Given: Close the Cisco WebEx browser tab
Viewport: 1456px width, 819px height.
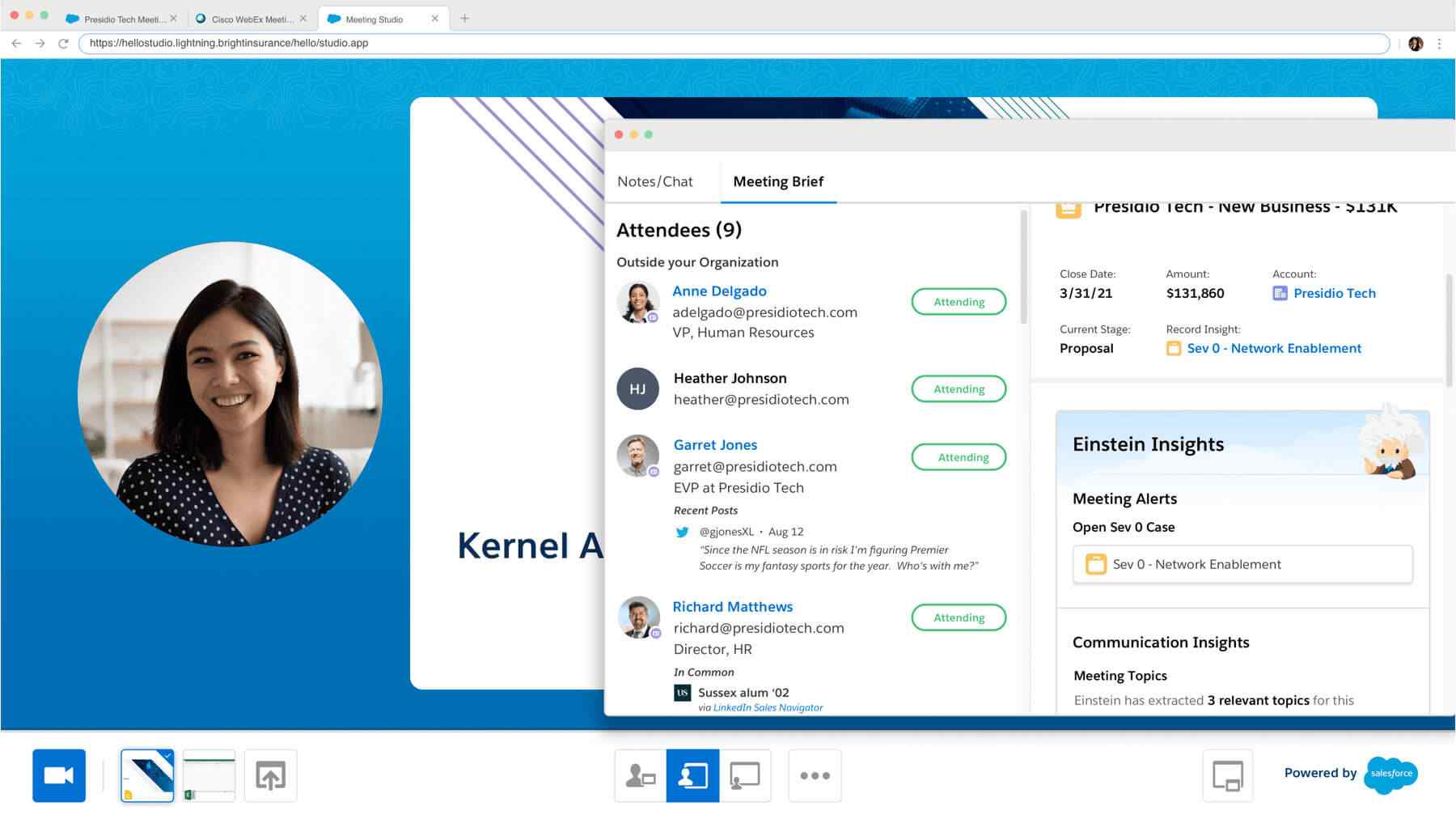Looking at the screenshot, I should pyautogui.click(x=303, y=18).
